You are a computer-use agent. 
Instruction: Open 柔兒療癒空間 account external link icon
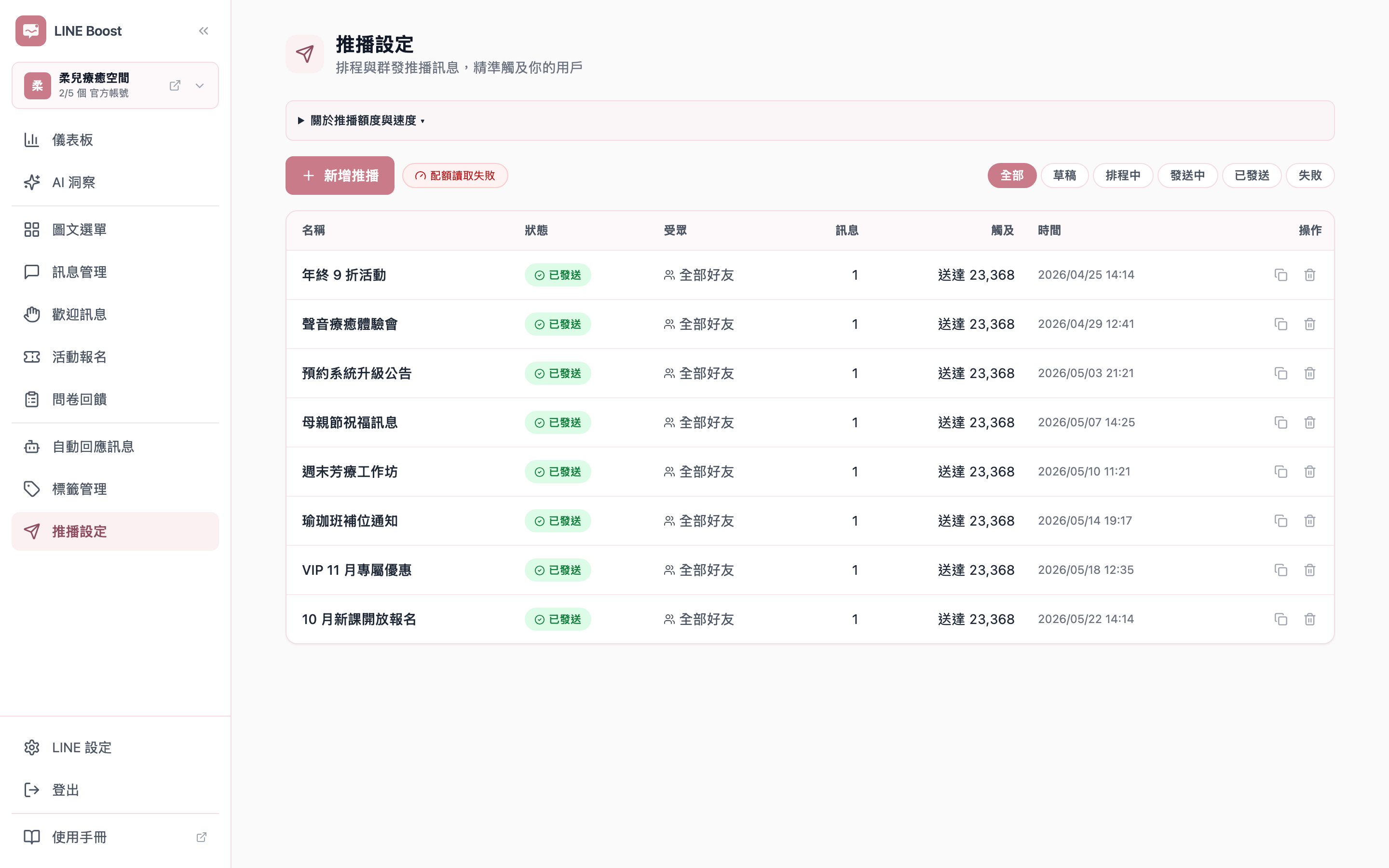coord(175,85)
